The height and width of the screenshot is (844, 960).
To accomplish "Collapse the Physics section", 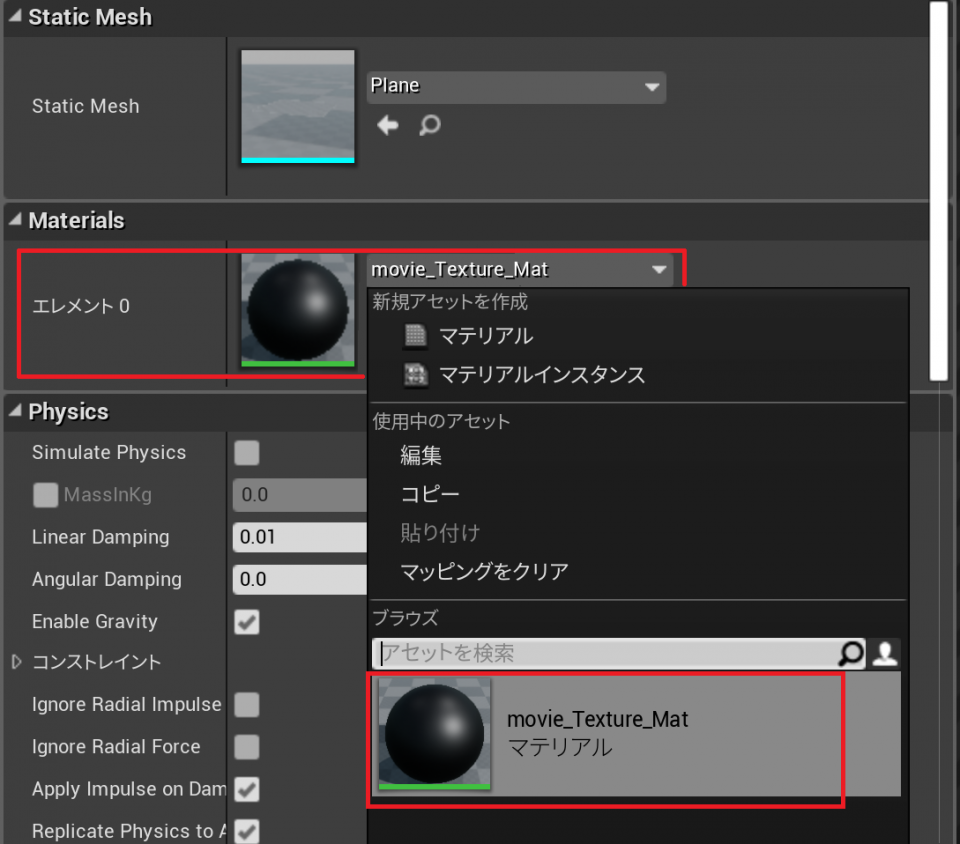I will click(15, 411).
